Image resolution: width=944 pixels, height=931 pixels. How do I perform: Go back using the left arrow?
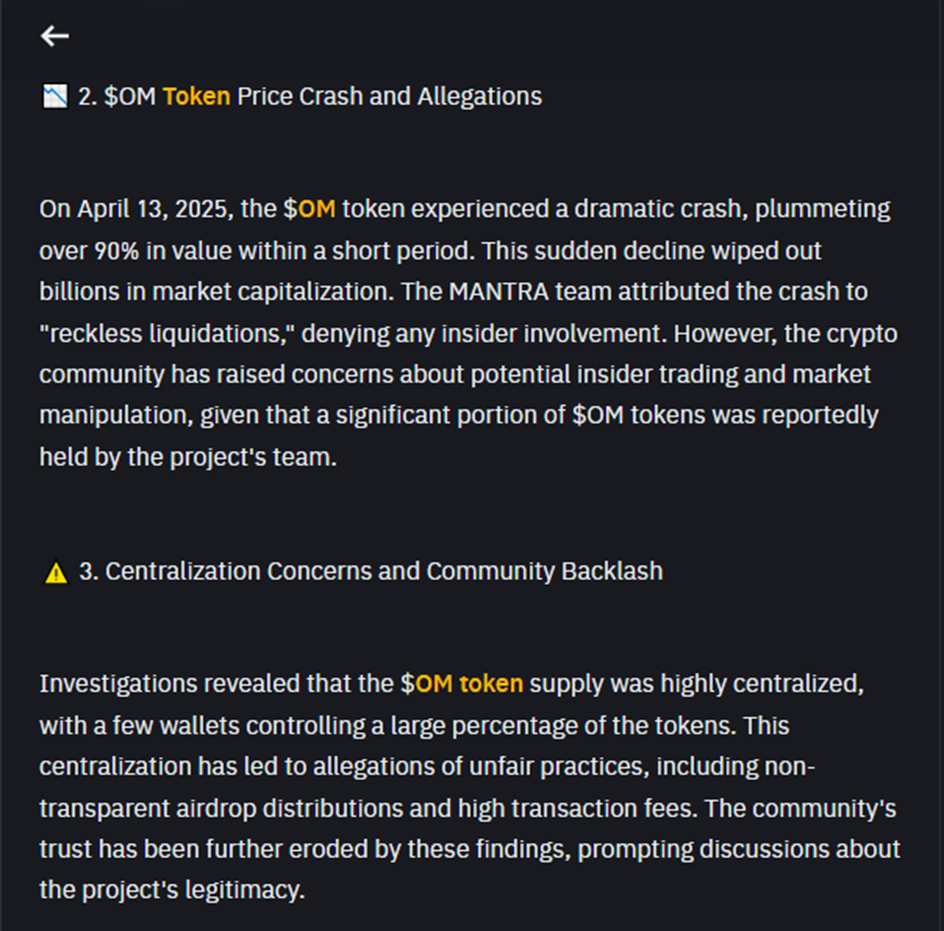(x=55, y=36)
